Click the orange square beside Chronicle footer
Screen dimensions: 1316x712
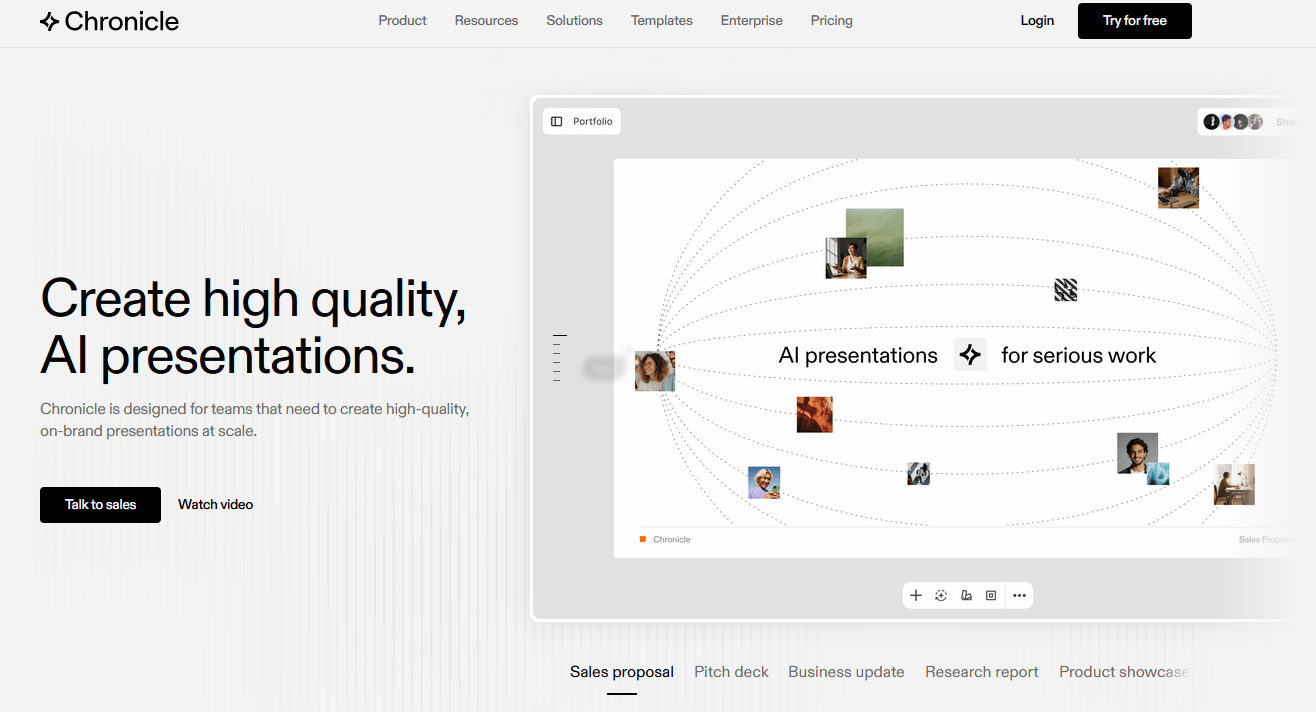643,539
